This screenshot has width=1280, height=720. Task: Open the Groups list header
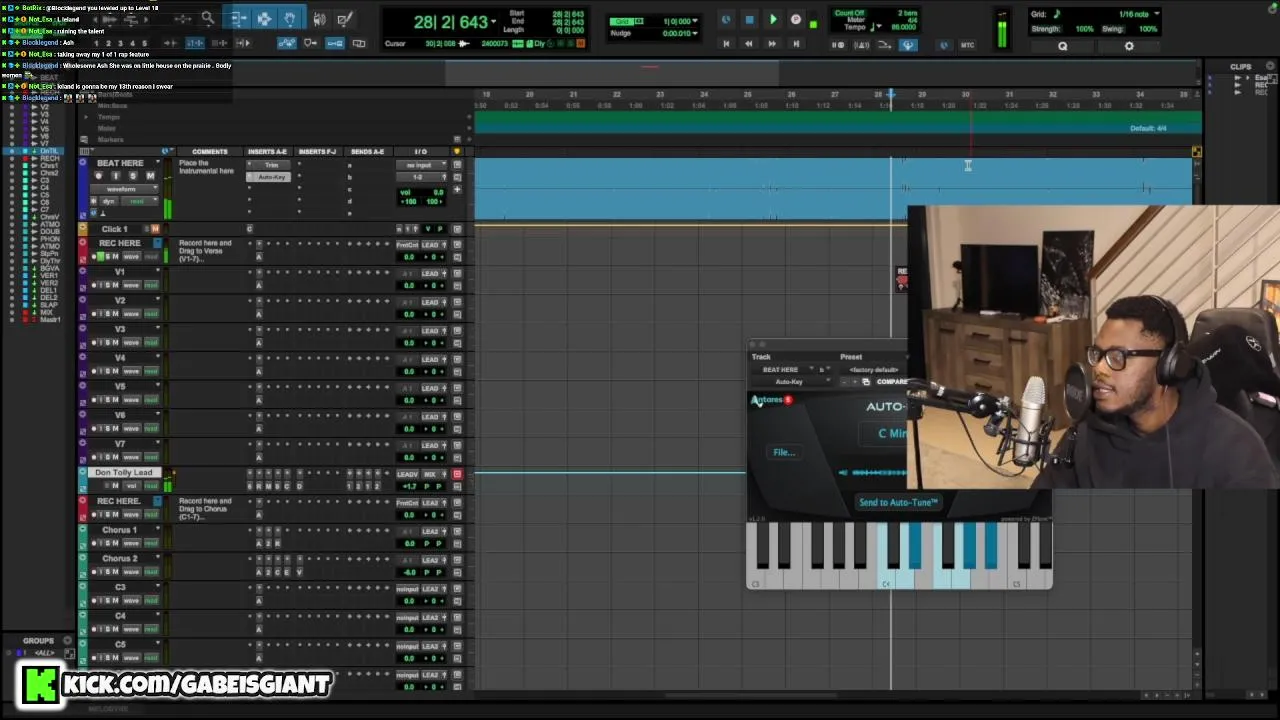coord(38,641)
